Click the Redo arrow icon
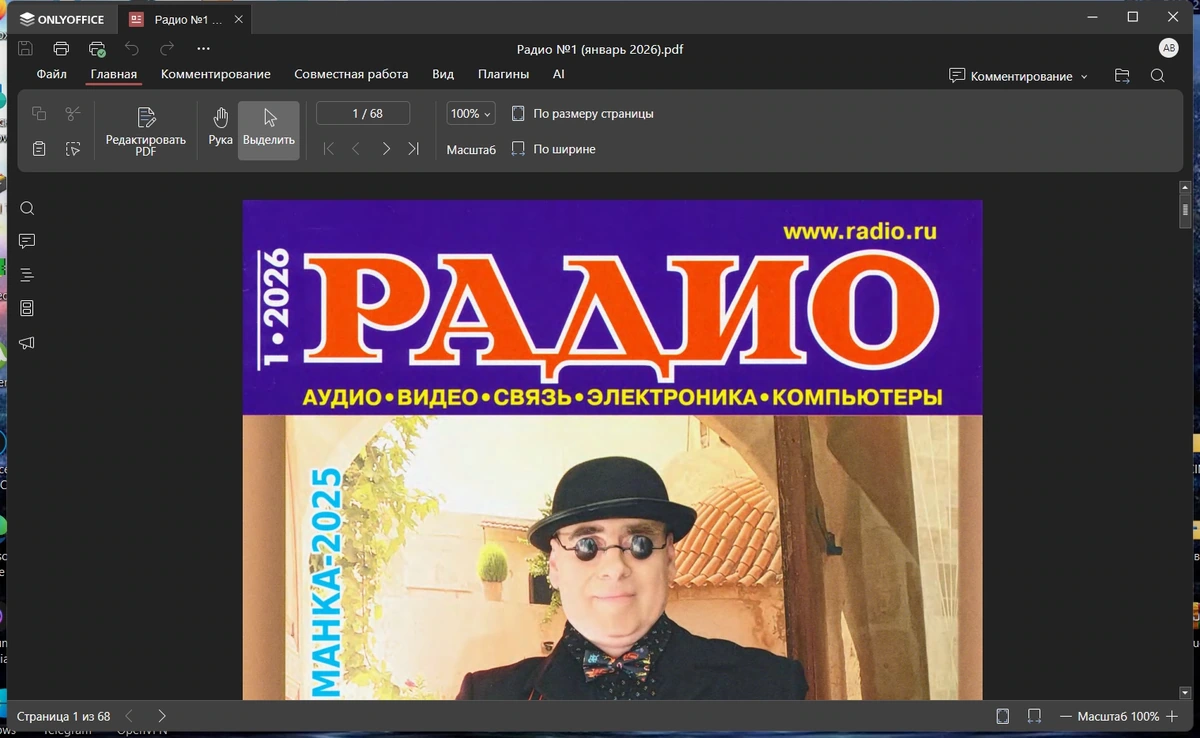The width and height of the screenshot is (1200, 738). [x=167, y=48]
